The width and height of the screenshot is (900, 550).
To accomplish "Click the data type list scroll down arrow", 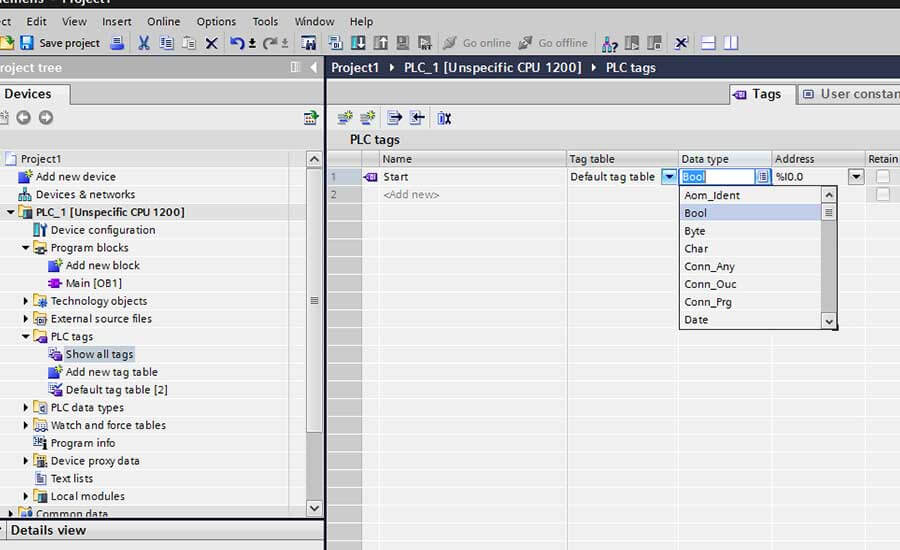I will pos(829,322).
